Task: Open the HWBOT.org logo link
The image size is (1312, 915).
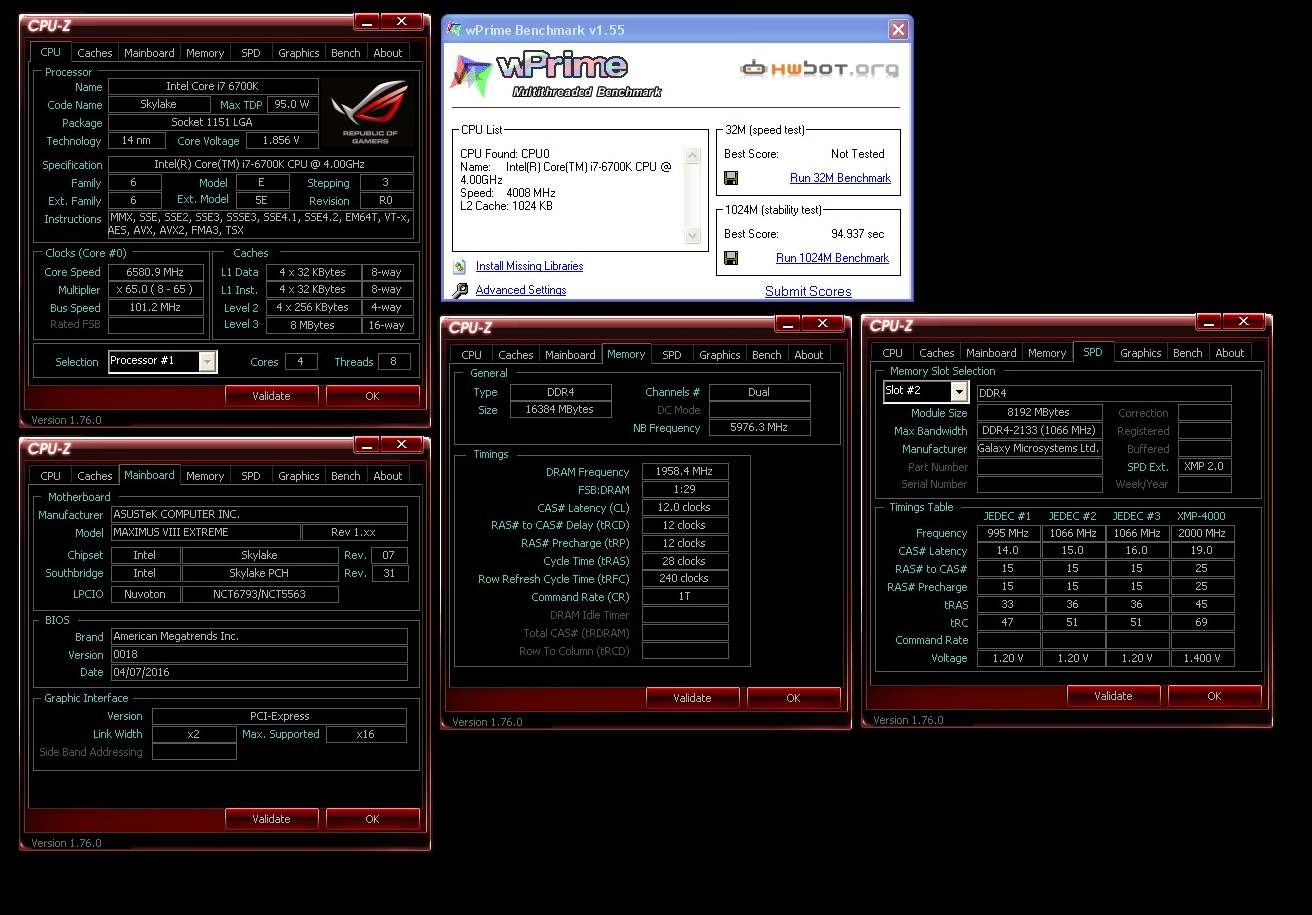Action: tap(819, 69)
